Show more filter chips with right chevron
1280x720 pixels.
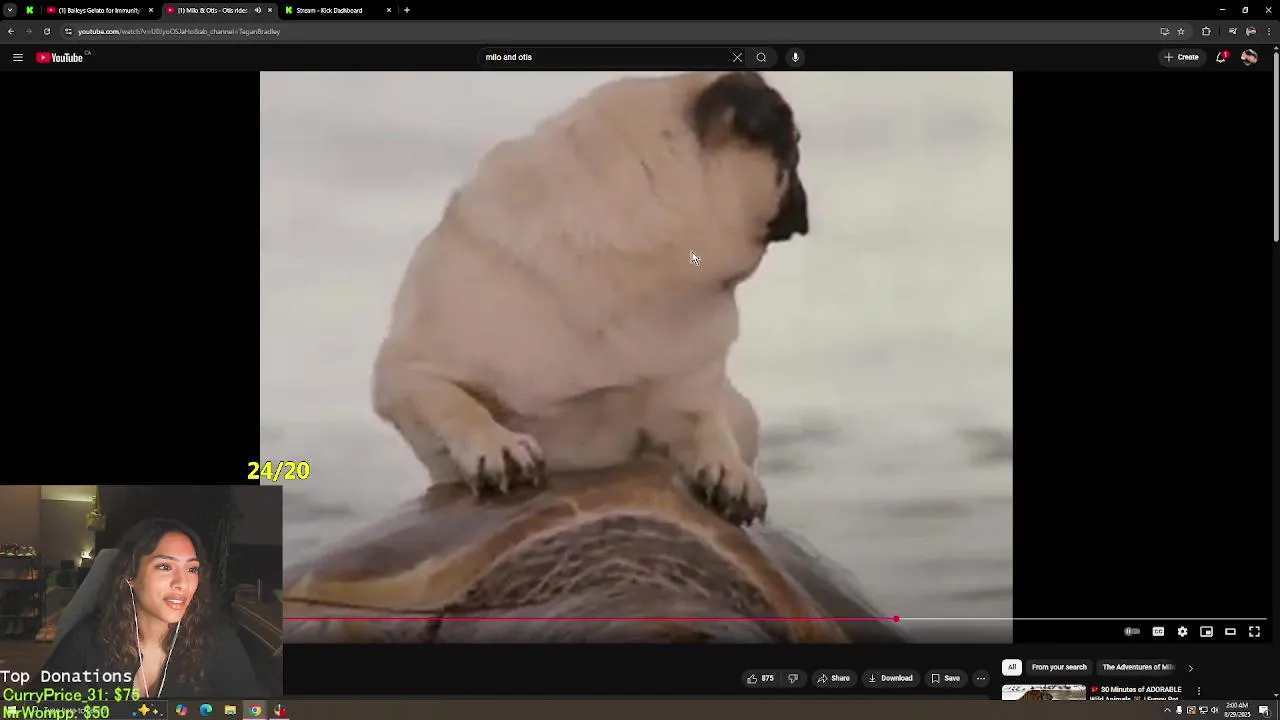(x=1190, y=667)
